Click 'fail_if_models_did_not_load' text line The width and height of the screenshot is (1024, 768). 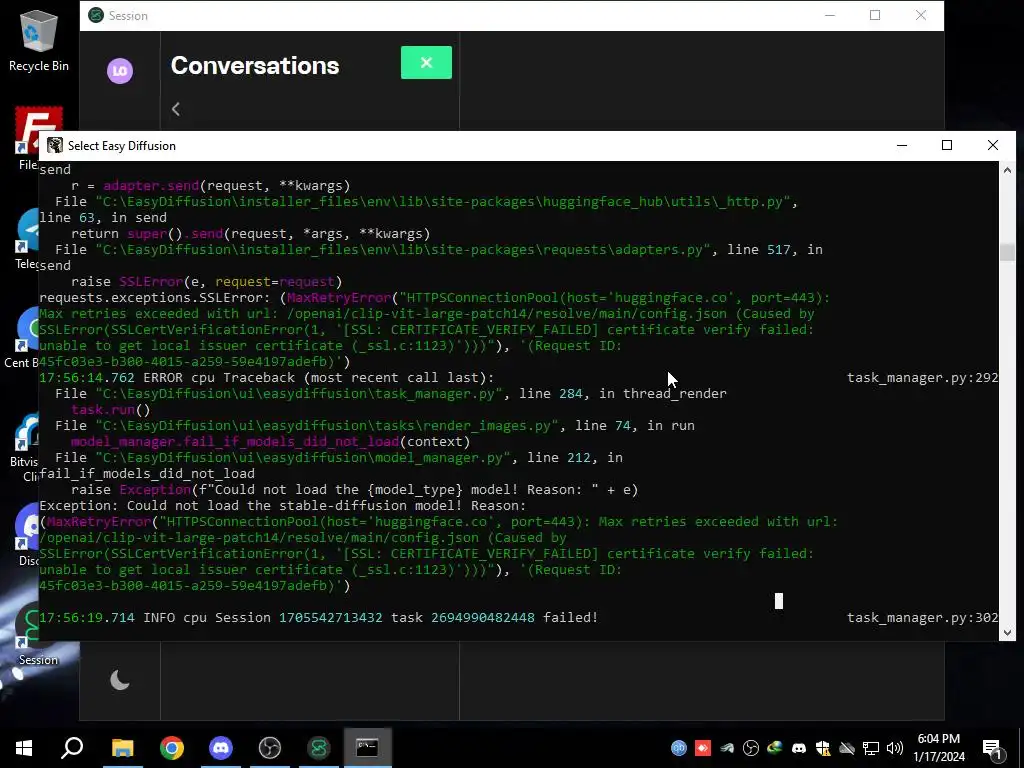[x=147, y=473]
